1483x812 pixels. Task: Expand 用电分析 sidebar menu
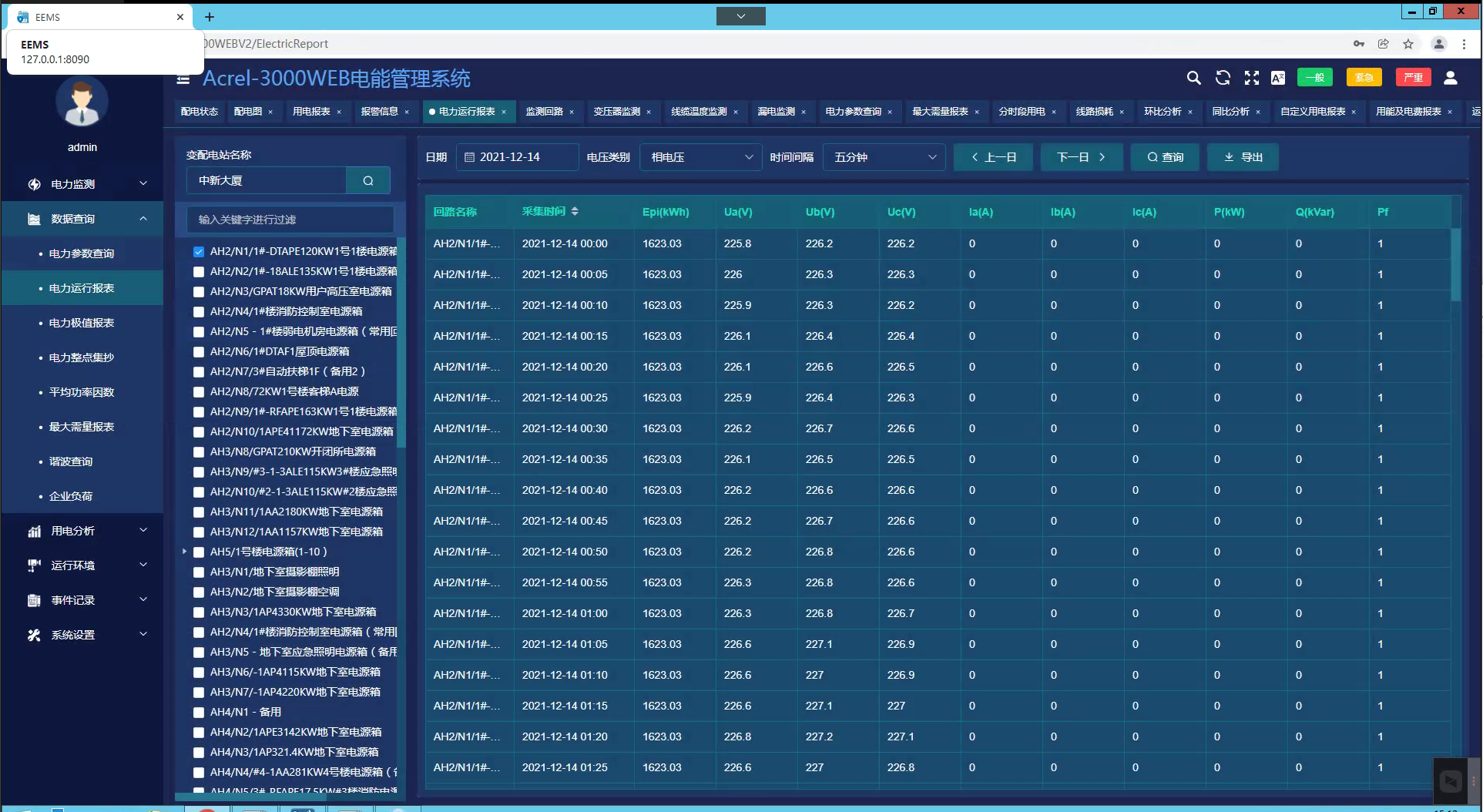[82, 531]
